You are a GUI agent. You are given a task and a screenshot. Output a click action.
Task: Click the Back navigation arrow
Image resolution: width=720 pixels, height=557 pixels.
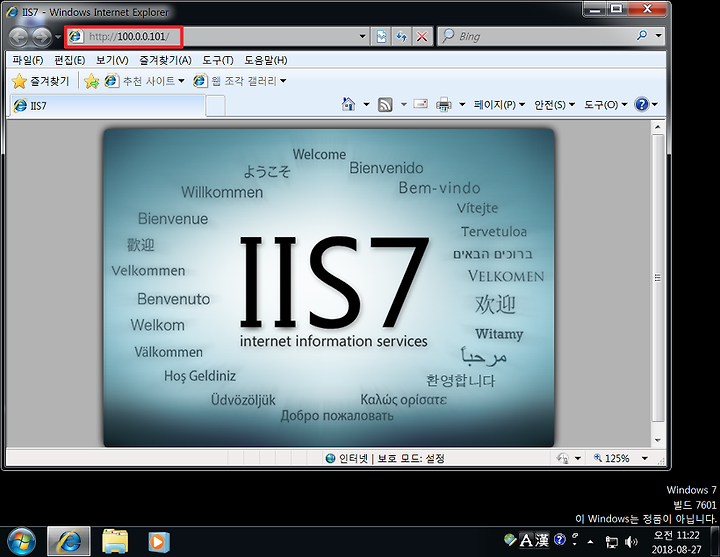point(19,37)
